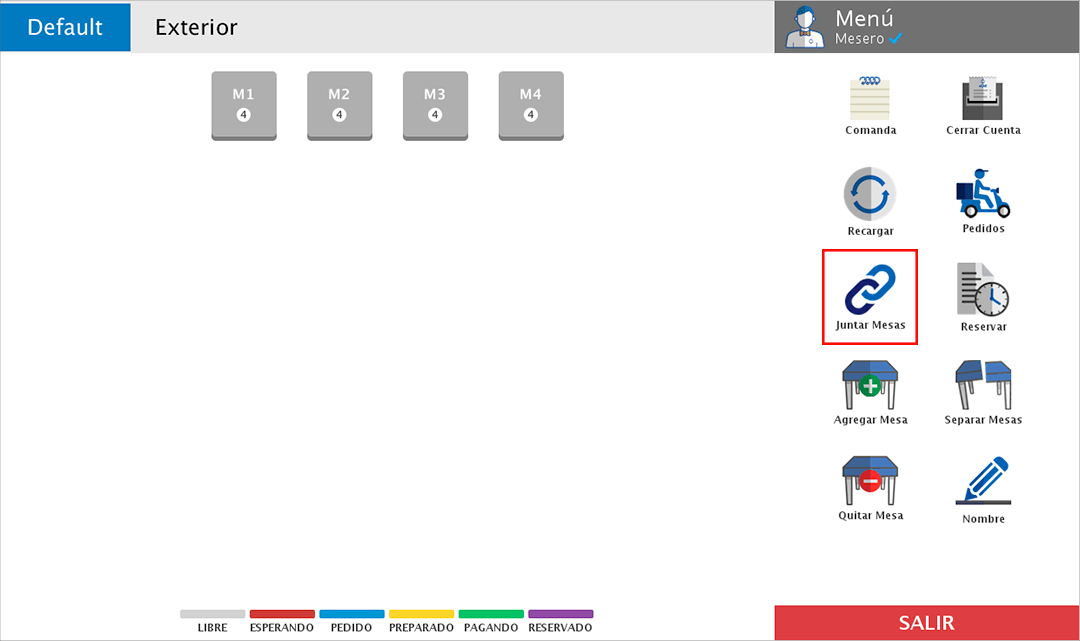Switch to the Default tab
This screenshot has height=641, width=1080.
(x=65, y=27)
